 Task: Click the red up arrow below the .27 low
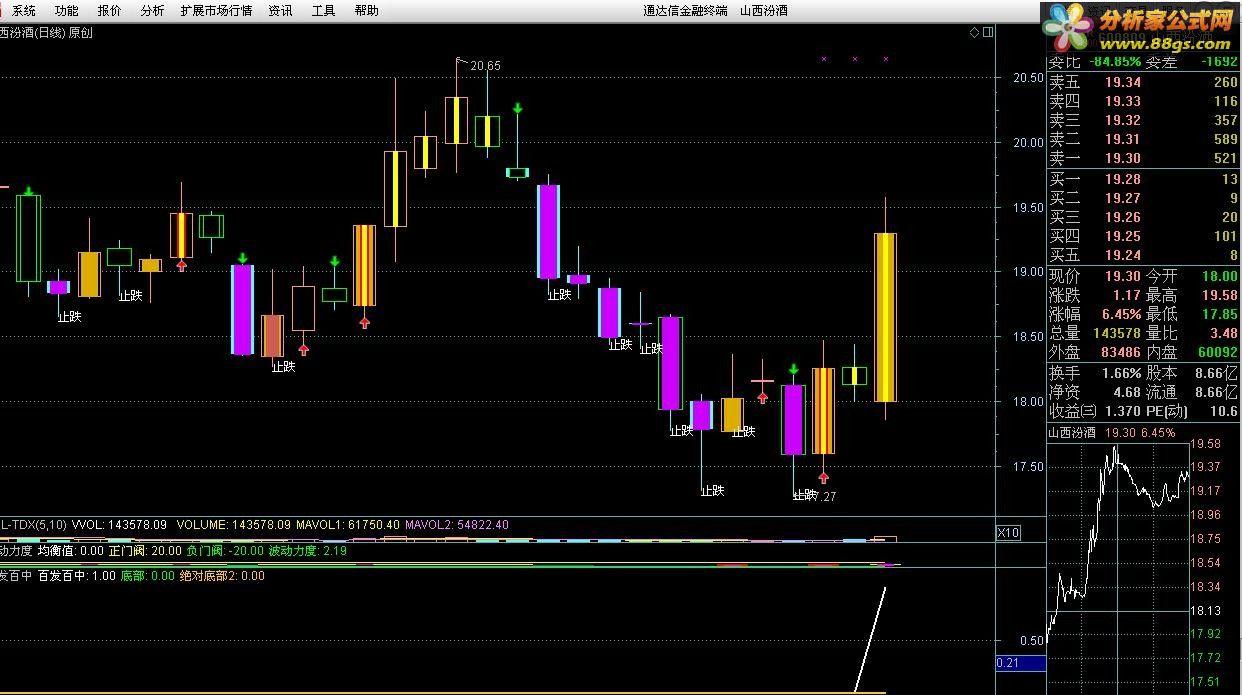tap(824, 477)
